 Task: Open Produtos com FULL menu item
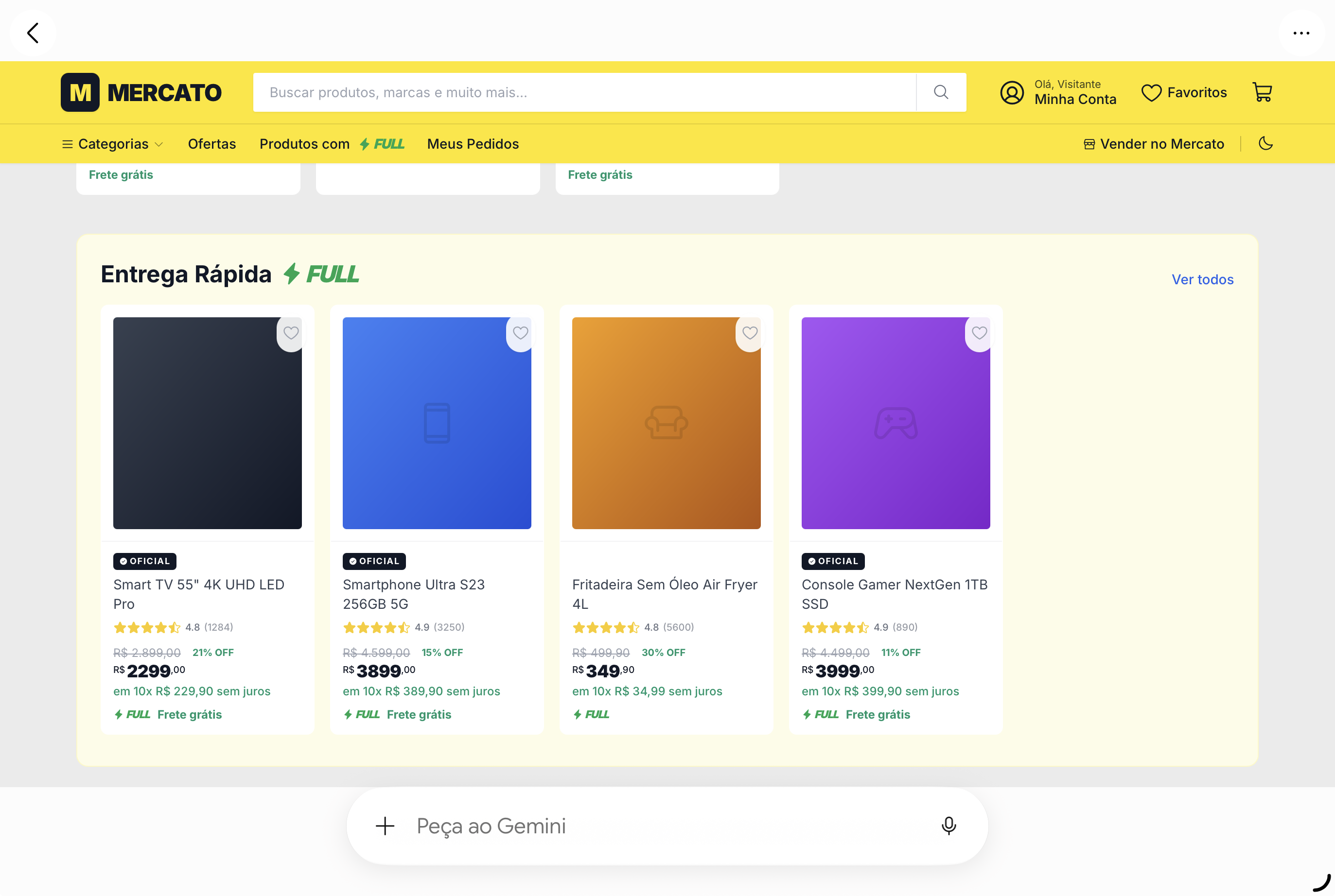[332, 144]
